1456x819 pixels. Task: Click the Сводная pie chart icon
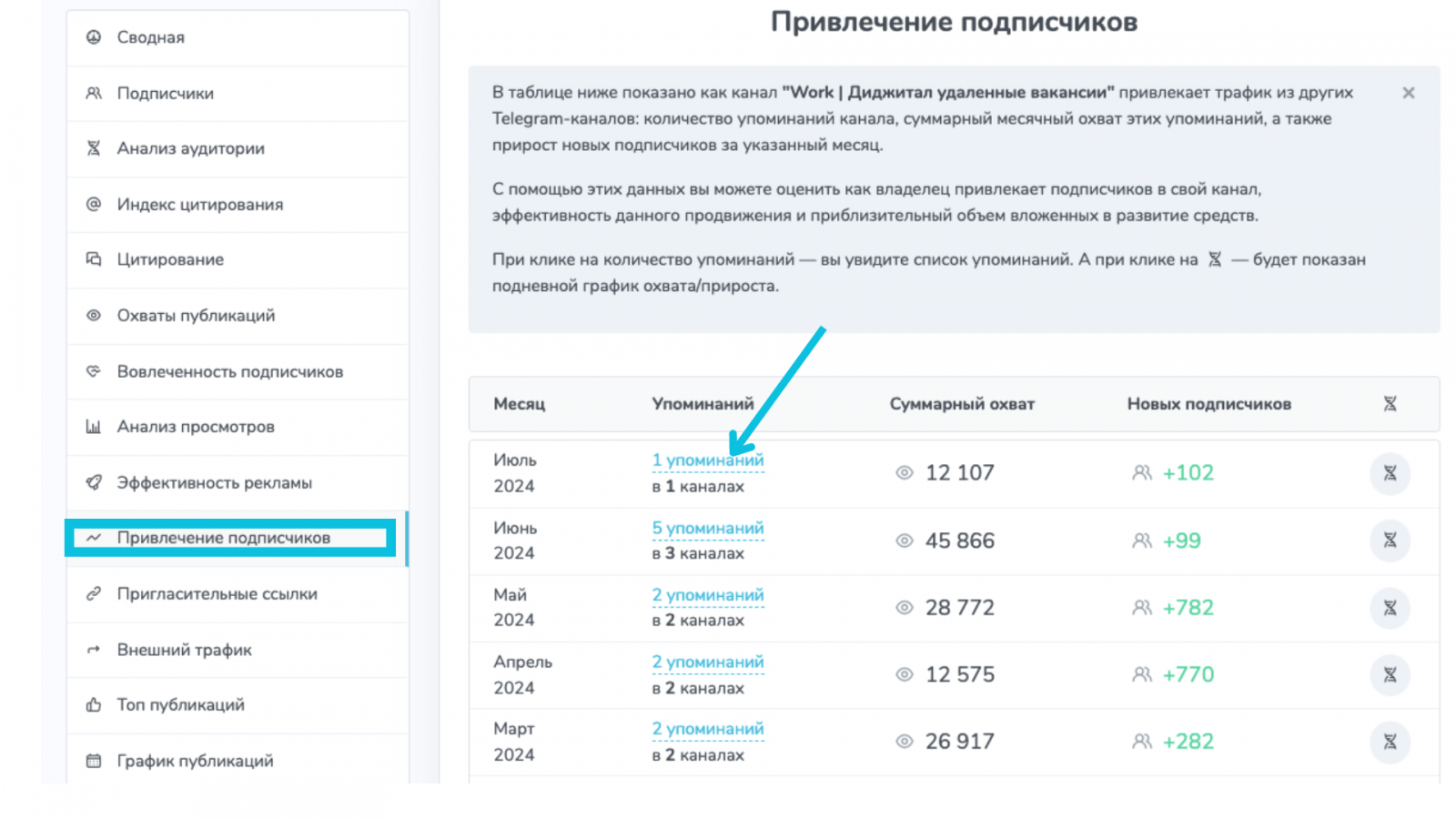tap(94, 37)
